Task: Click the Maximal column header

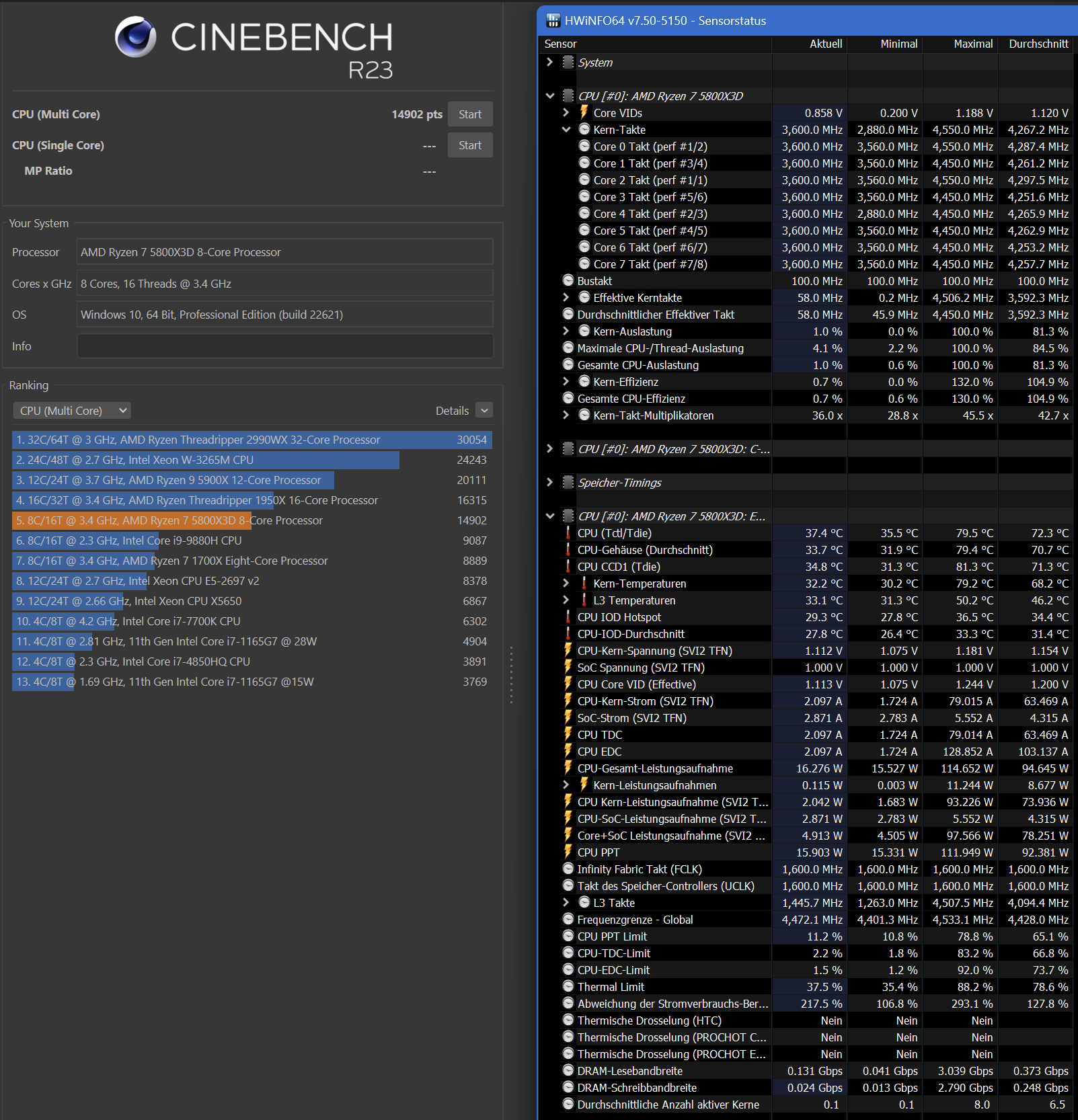Action: pyautogui.click(x=960, y=44)
